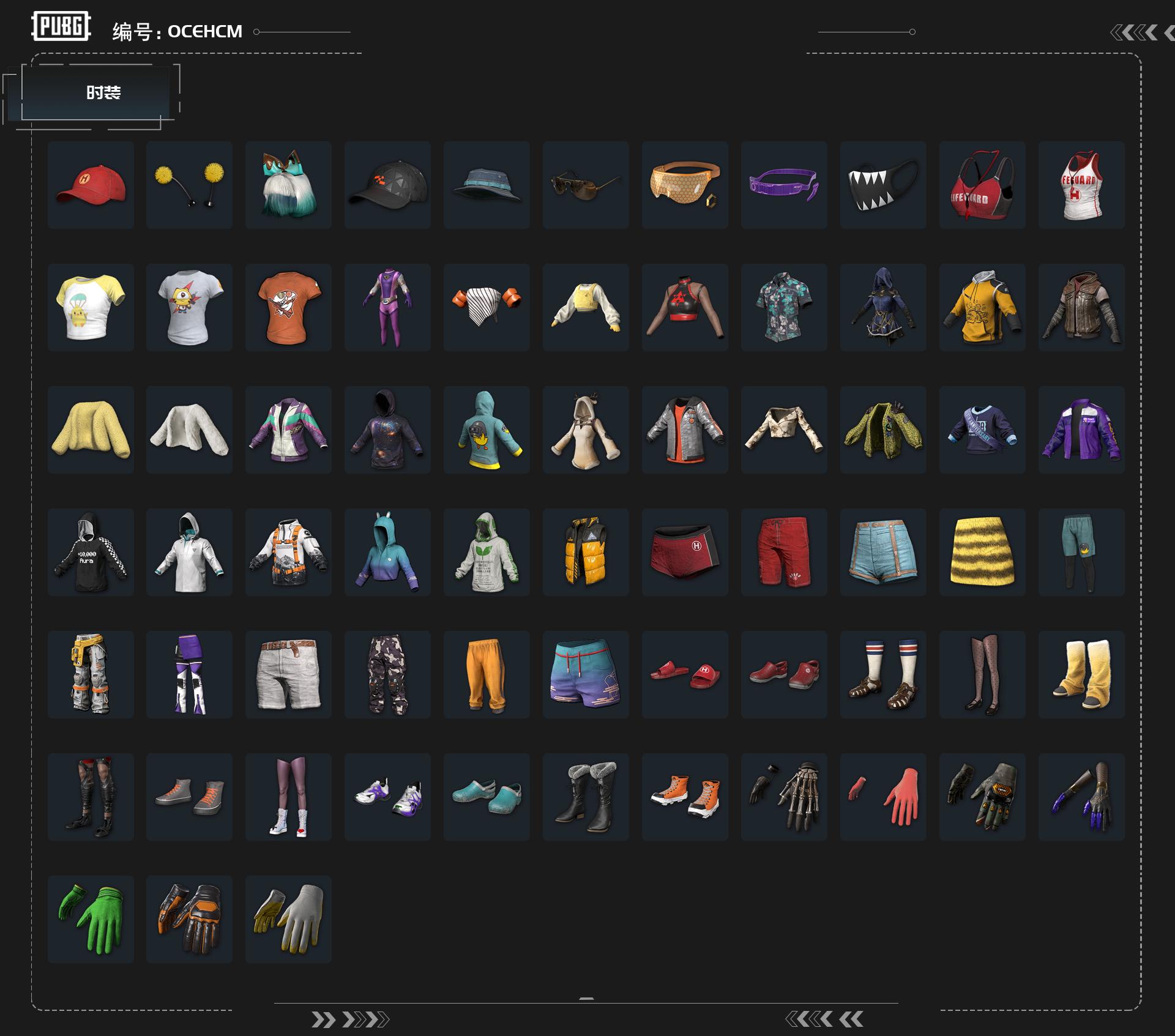1175x1036 pixels.
Task: Select the black 10,000 Aura hoodie
Action: click(x=91, y=552)
